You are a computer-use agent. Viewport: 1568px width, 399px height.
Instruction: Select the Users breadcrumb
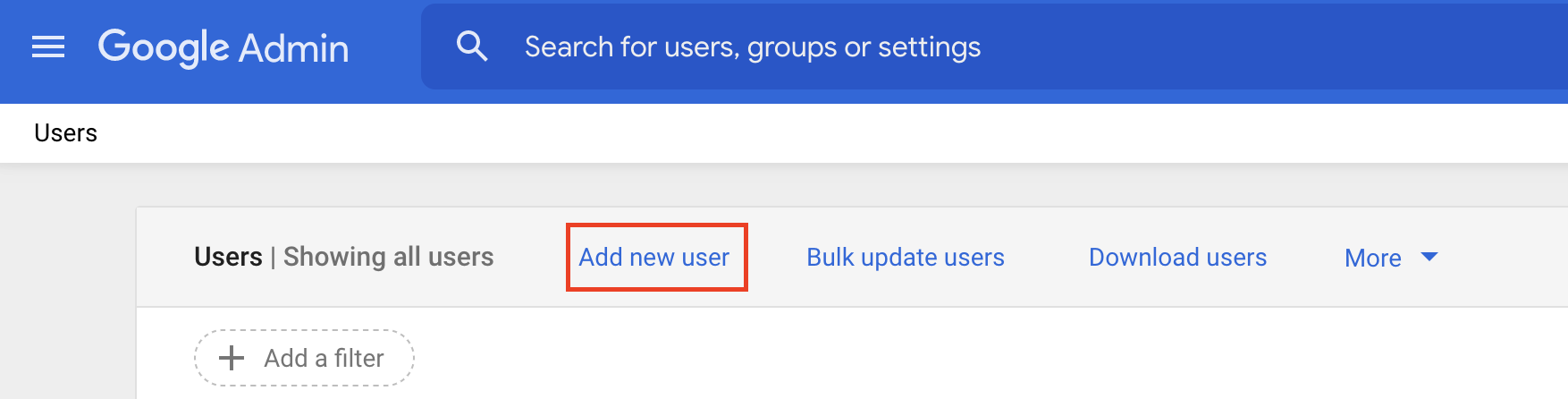click(x=65, y=132)
